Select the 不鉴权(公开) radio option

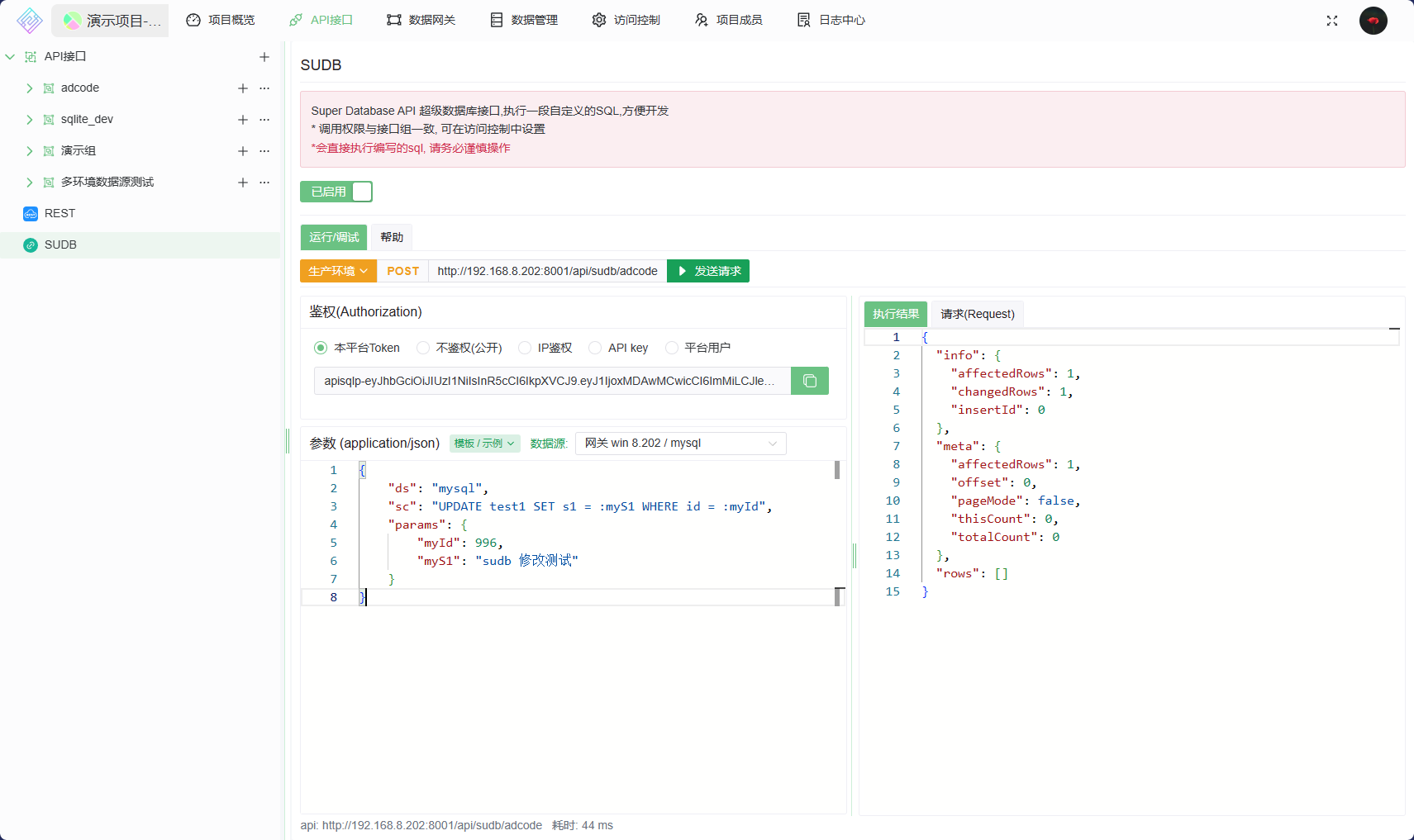[x=424, y=348]
